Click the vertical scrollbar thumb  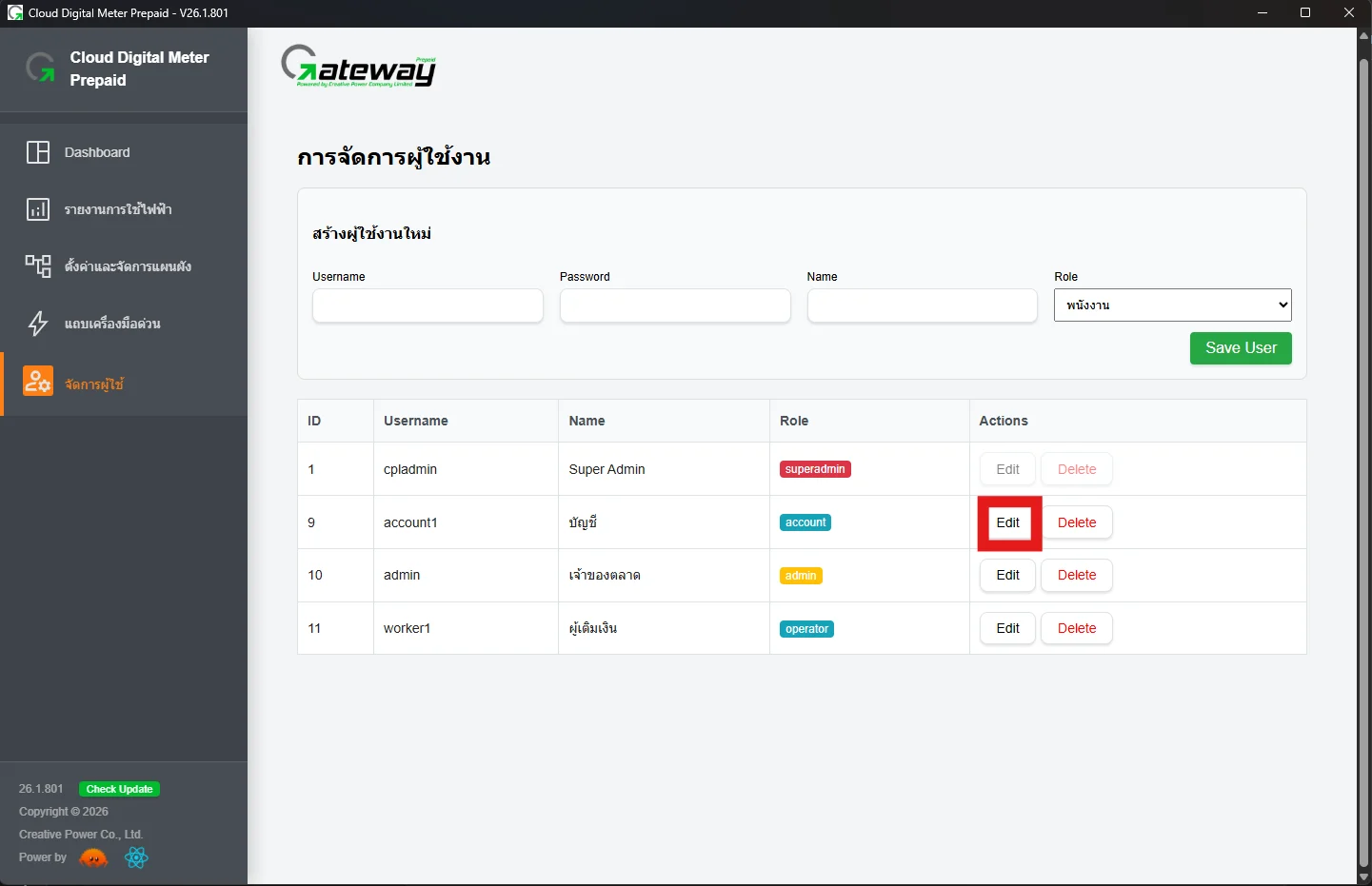coord(1363,462)
